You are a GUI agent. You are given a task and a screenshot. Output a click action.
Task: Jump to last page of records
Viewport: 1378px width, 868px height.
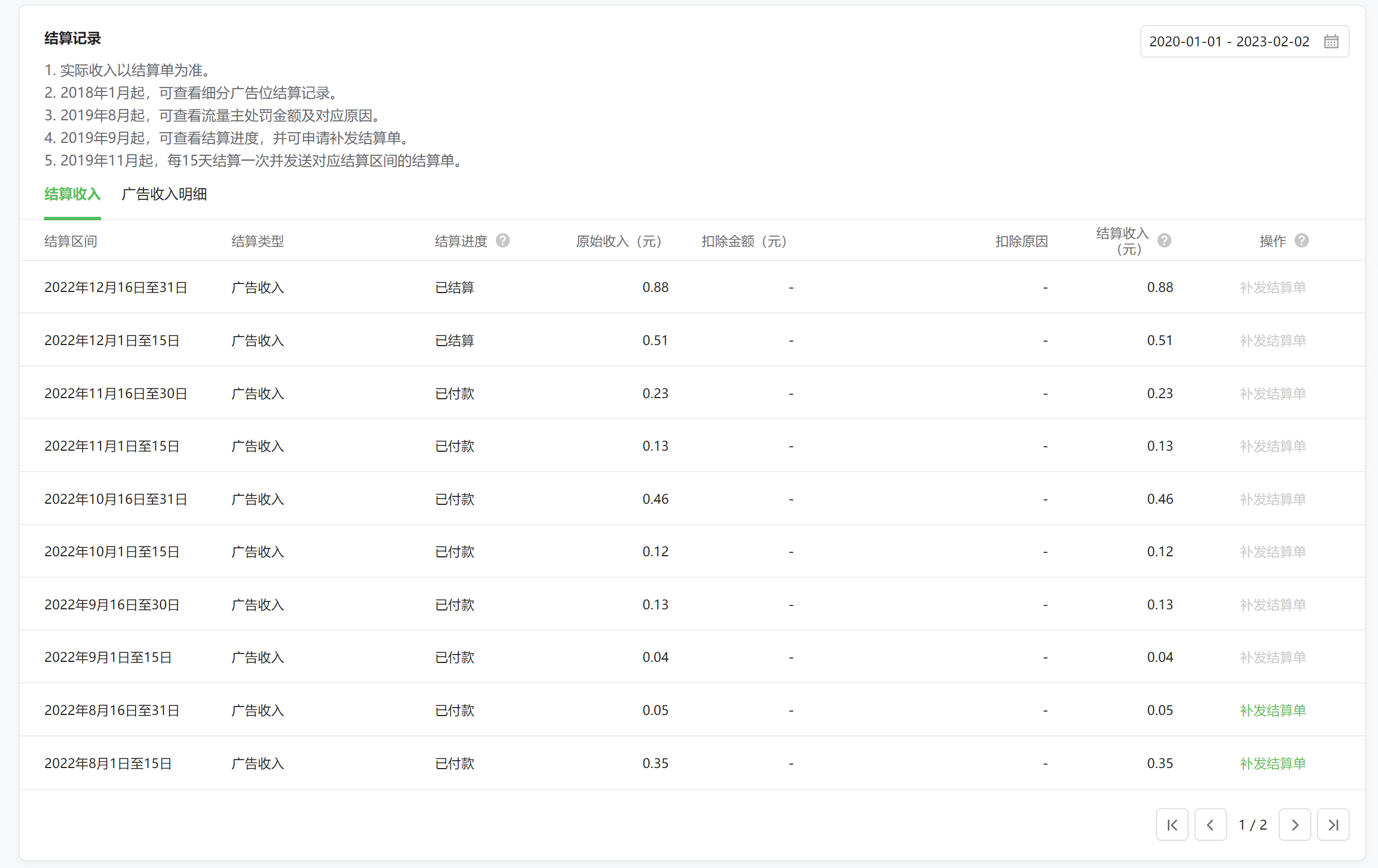pyautogui.click(x=1333, y=825)
